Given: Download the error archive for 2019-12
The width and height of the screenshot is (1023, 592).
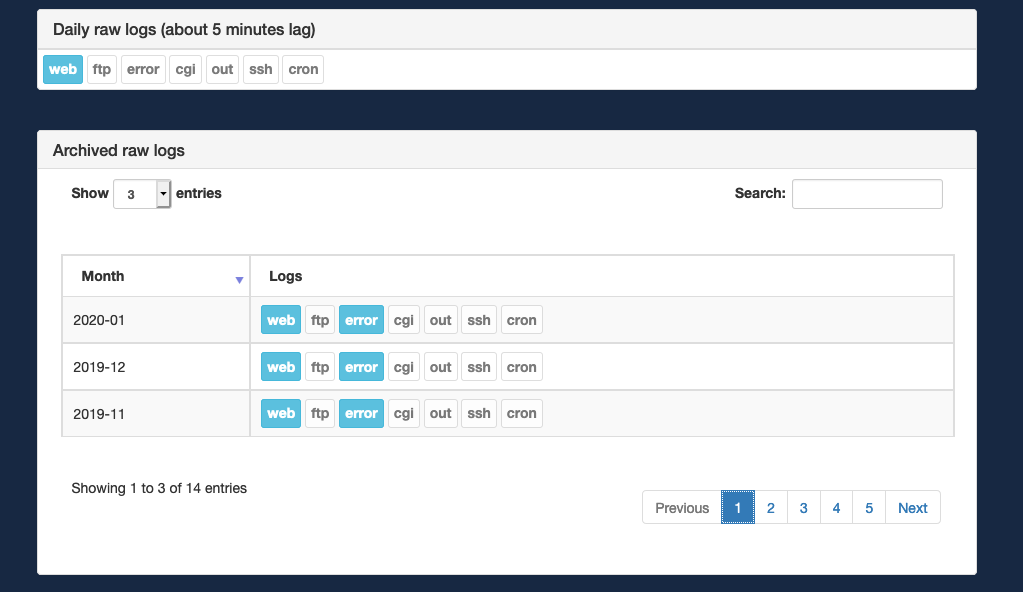Looking at the screenshot, I should tap(361, 366).
